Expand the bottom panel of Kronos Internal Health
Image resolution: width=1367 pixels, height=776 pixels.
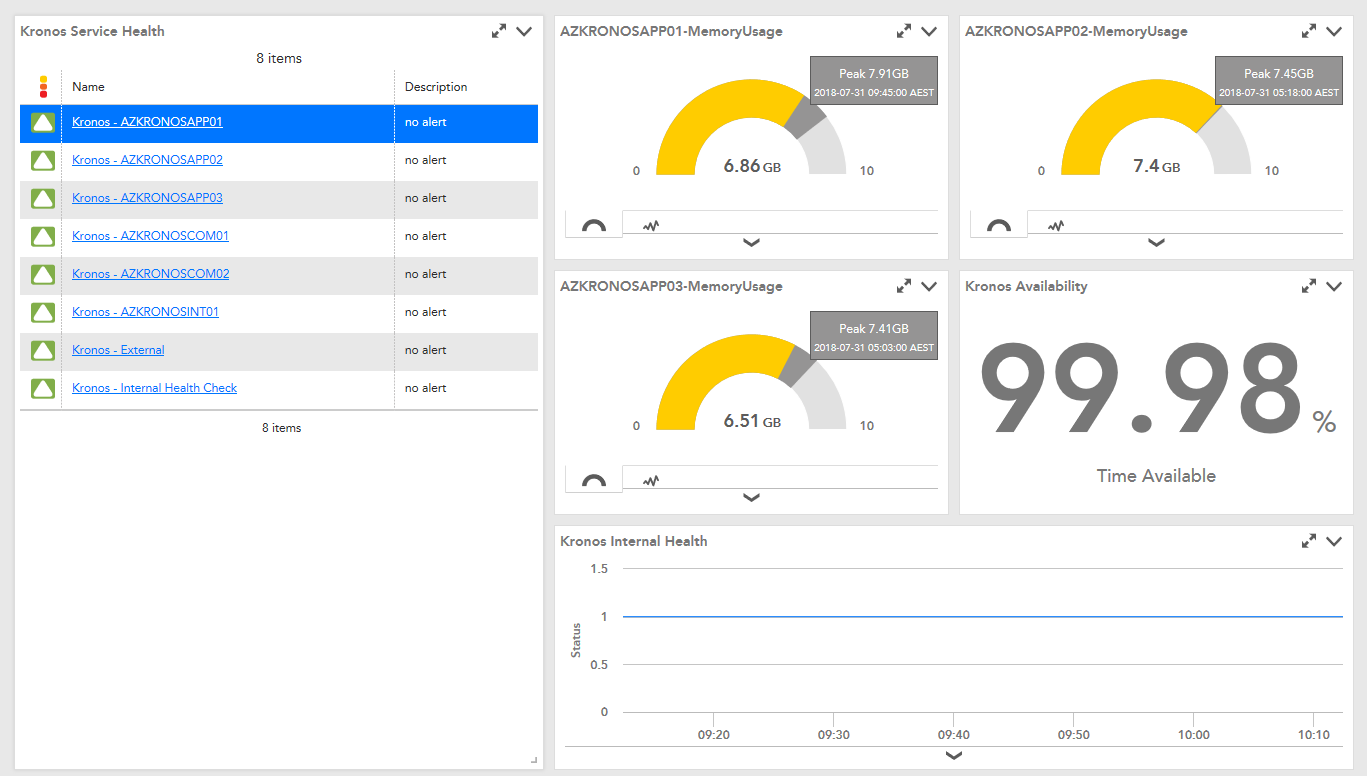point(954,756)
